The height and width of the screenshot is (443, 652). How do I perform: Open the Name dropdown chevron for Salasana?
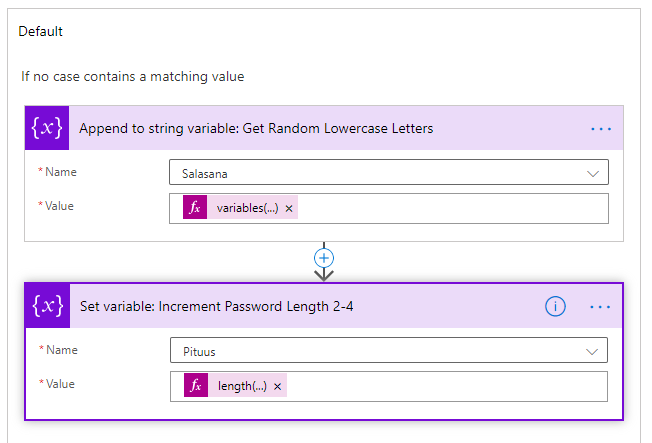593,173
